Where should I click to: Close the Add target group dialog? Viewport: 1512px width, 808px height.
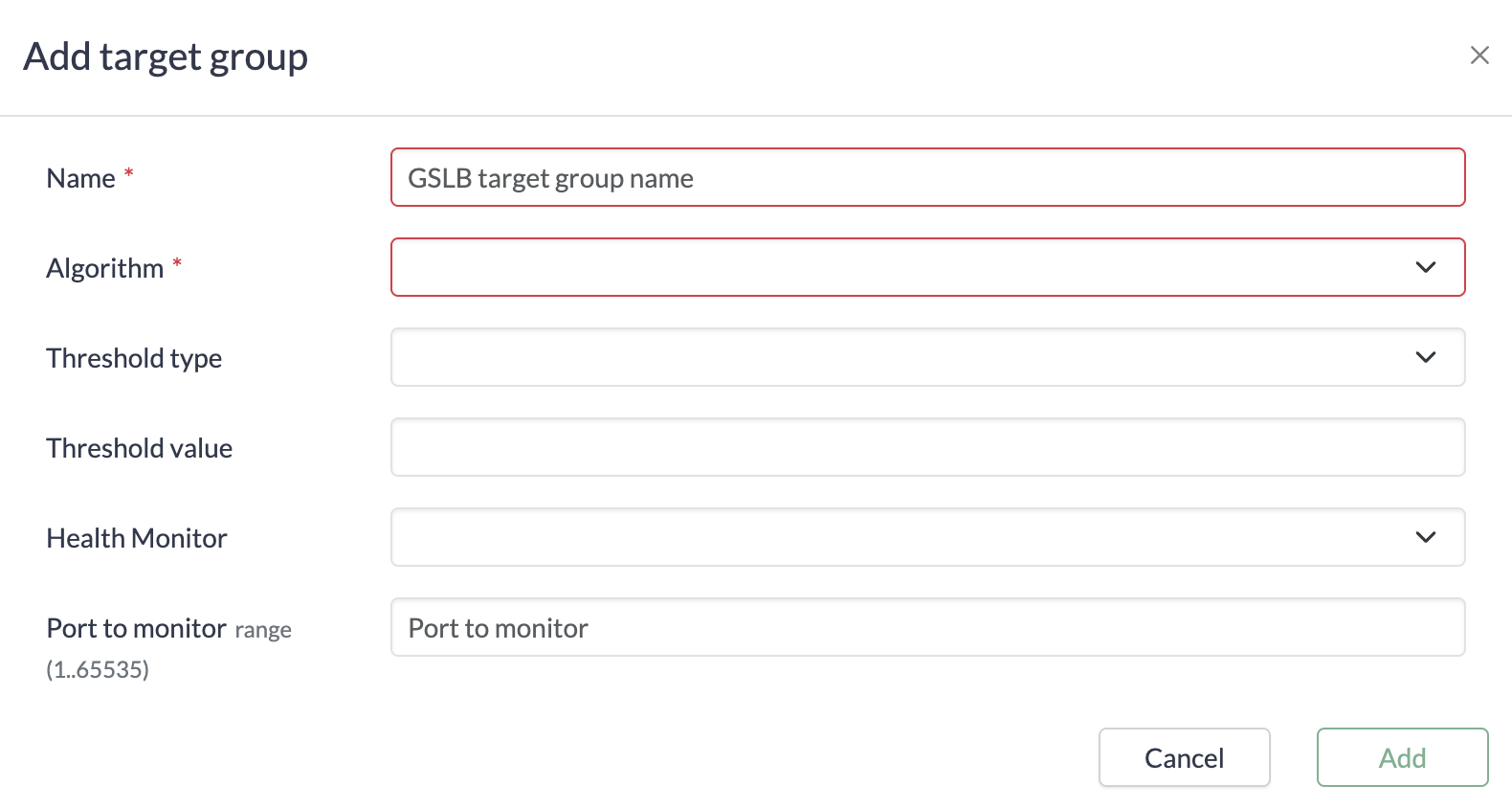1479,56
